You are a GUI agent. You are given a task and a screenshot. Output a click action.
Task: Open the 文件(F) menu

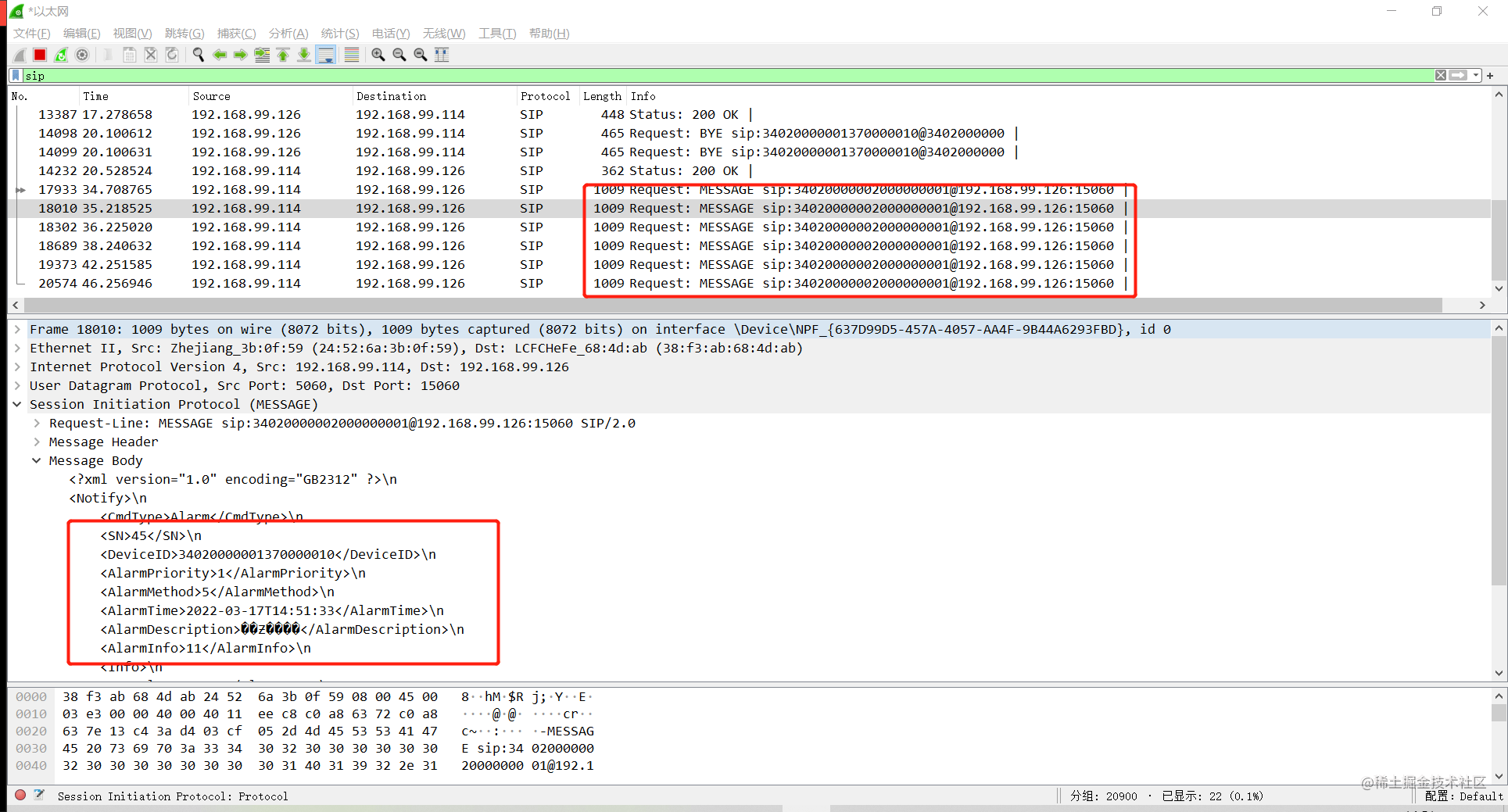[x=32, y=34]
